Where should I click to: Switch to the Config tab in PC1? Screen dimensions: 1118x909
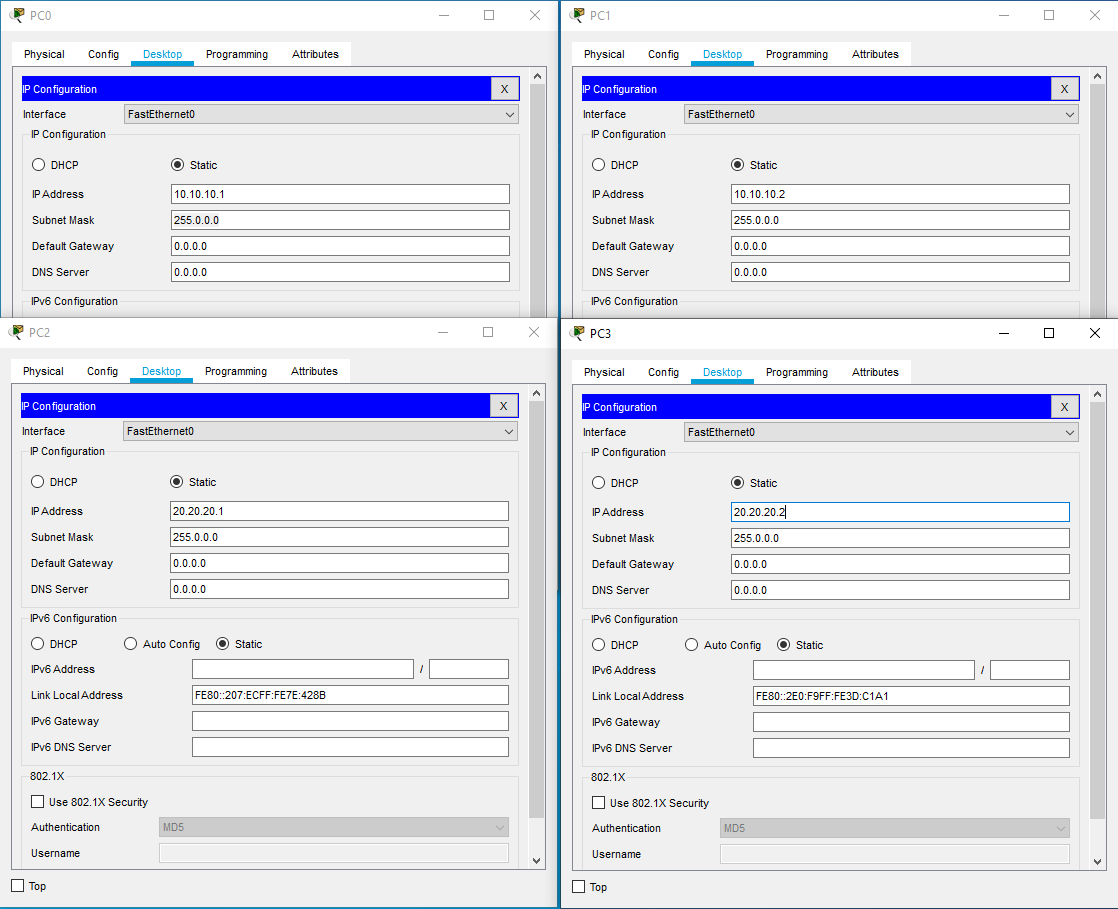point(663,54)
